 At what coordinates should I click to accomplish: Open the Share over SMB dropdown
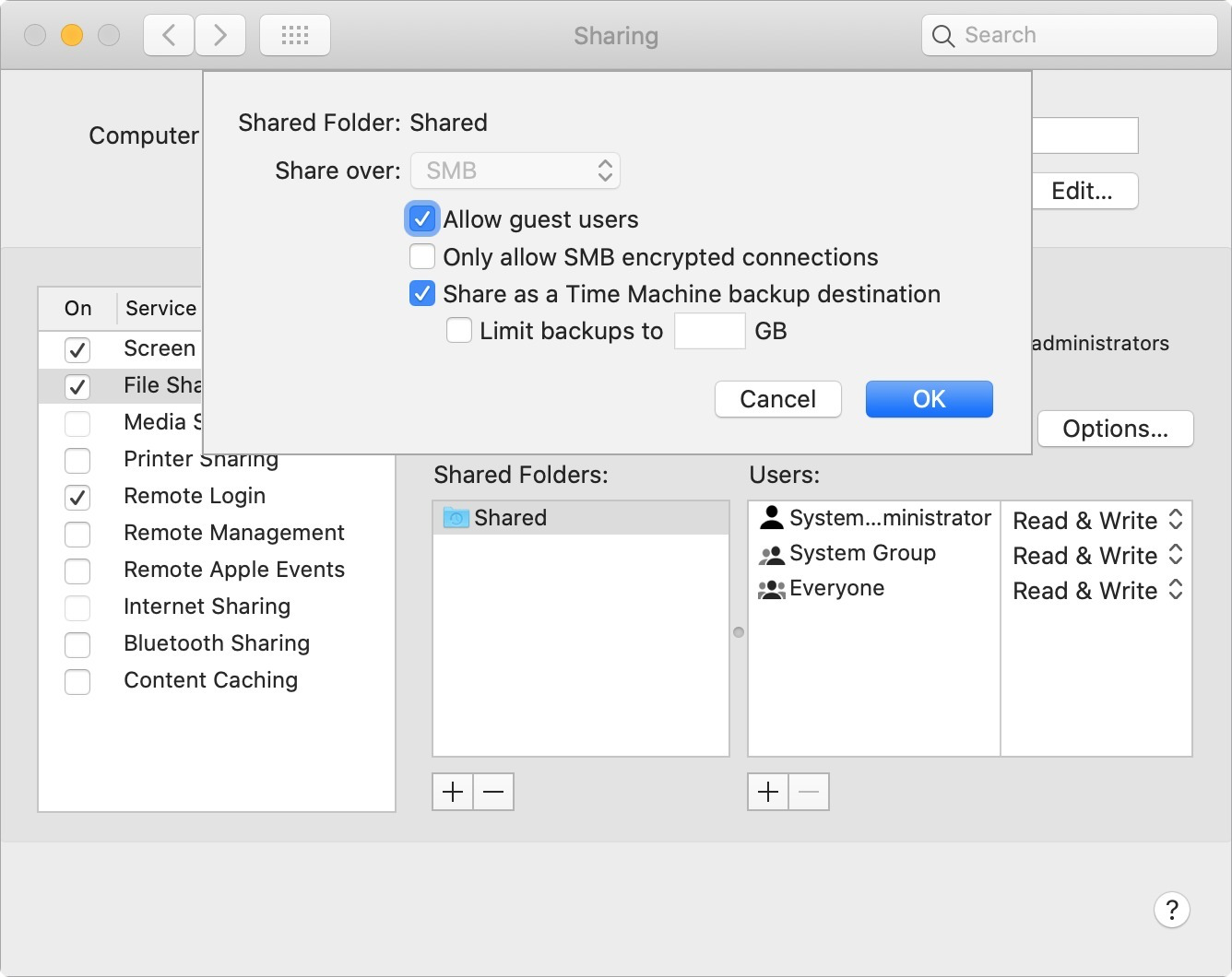tap(515, 171)
